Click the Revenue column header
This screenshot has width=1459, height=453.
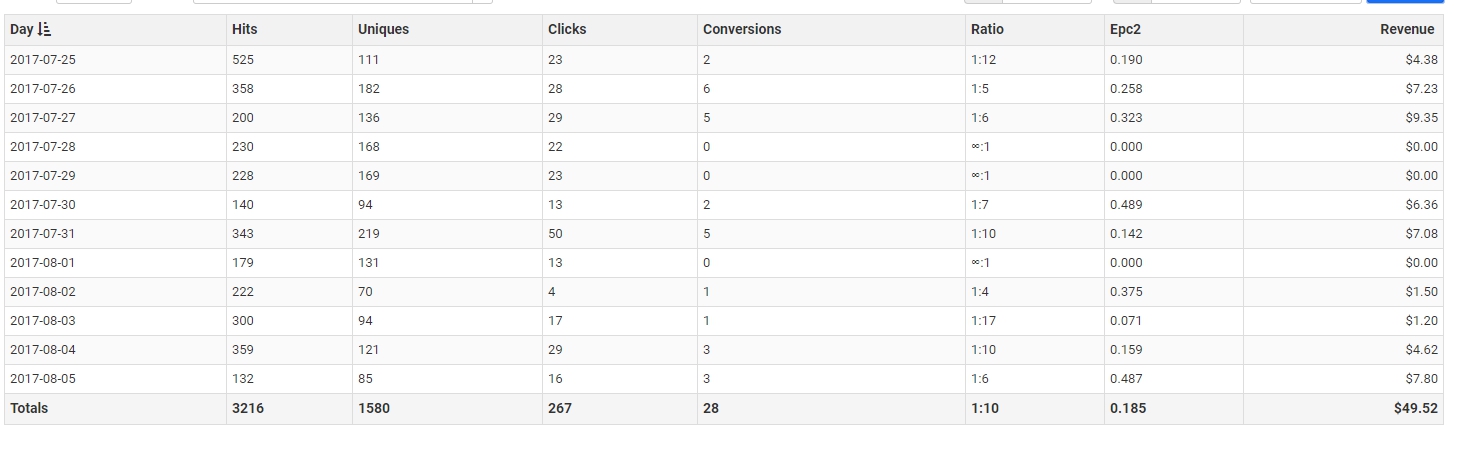(1407, 30)
